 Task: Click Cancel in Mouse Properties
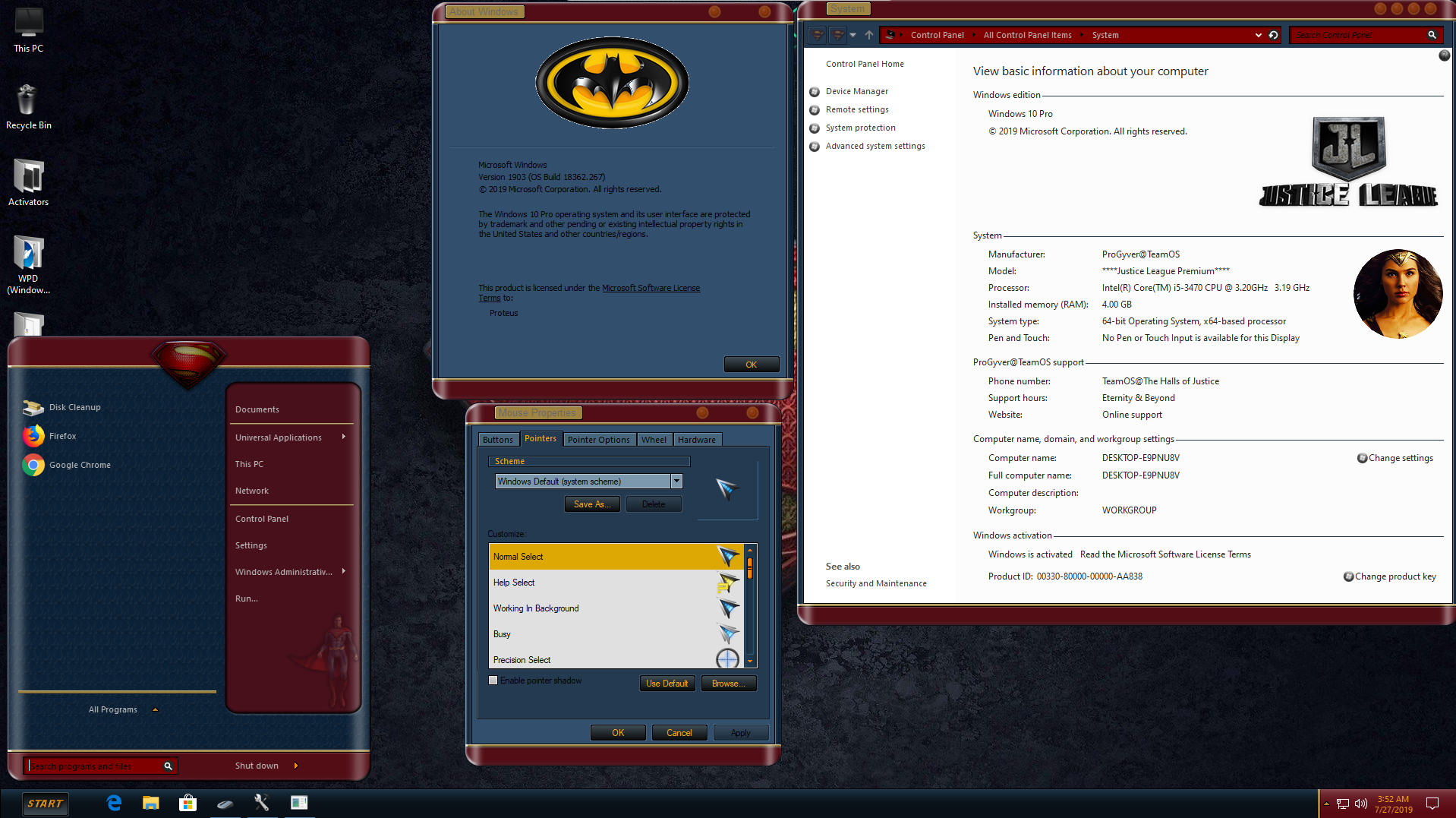pos(679,733)
